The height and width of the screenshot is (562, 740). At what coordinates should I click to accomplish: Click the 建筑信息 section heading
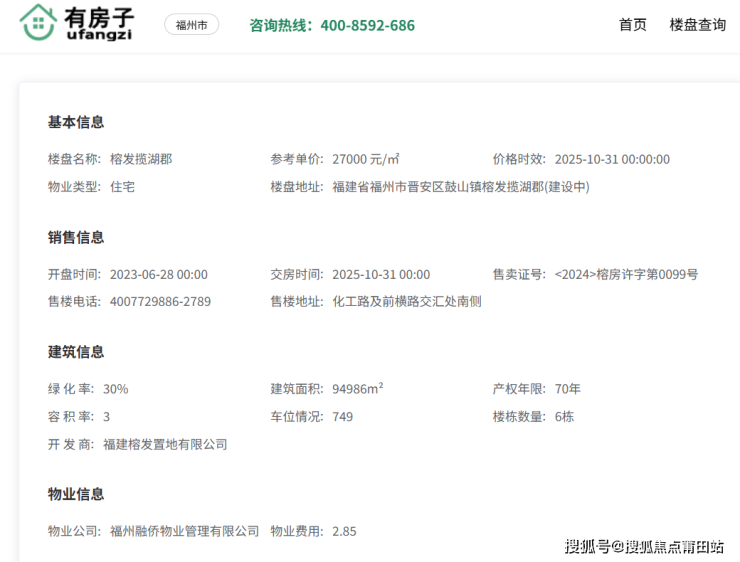pos(76,352)
